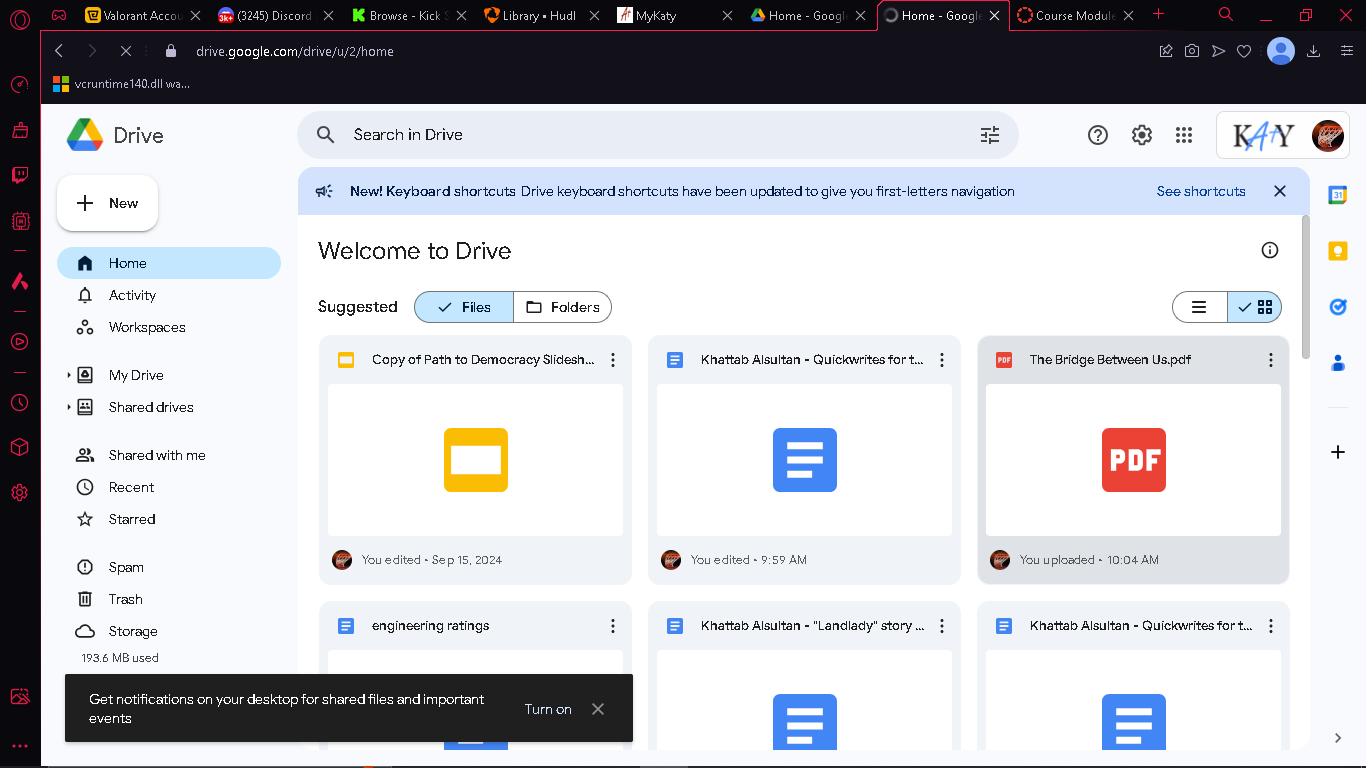Select the Files suggested toggle
The height and width of the screenshot is (768, 1366).
[464, 307]
